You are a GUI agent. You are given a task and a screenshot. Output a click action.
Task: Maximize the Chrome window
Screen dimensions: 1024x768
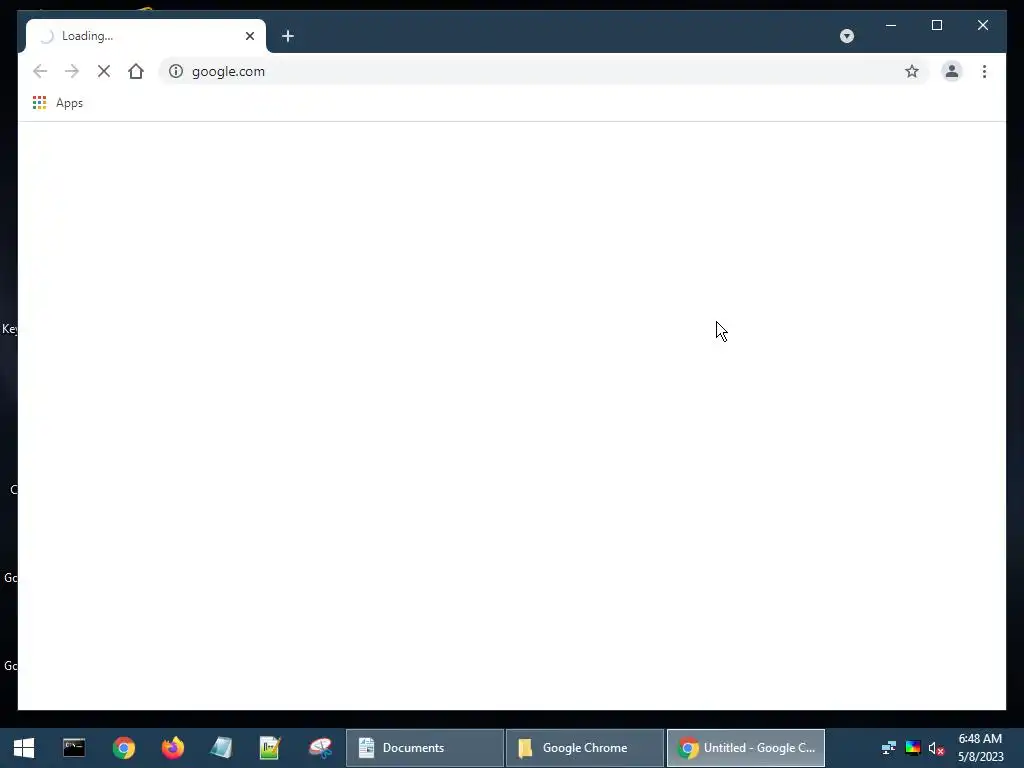point(936,25)
